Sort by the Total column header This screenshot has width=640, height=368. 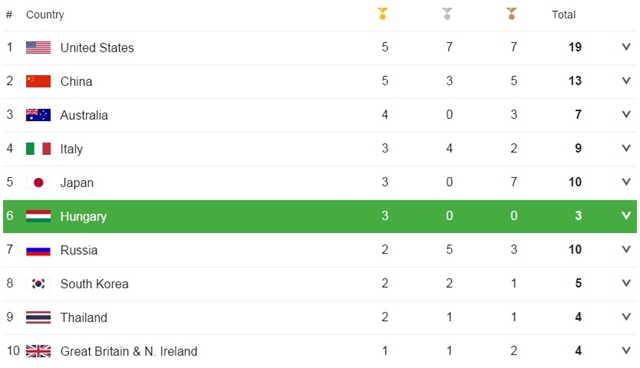[564, 15]
